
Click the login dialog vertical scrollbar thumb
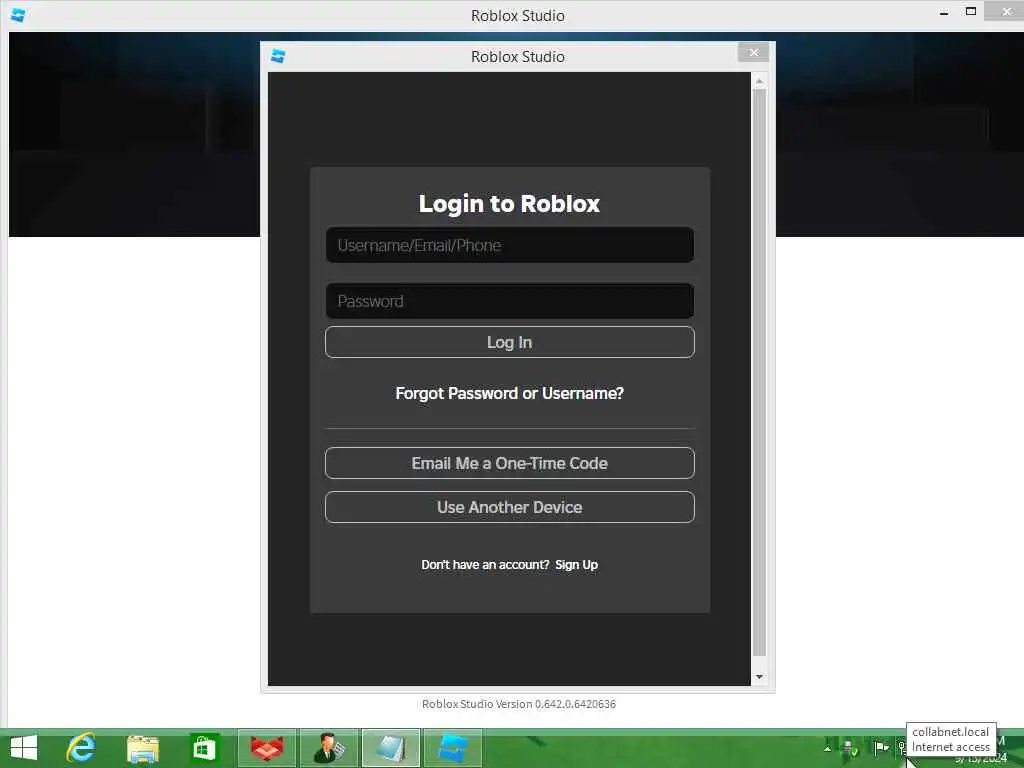(x=759, y=372)
